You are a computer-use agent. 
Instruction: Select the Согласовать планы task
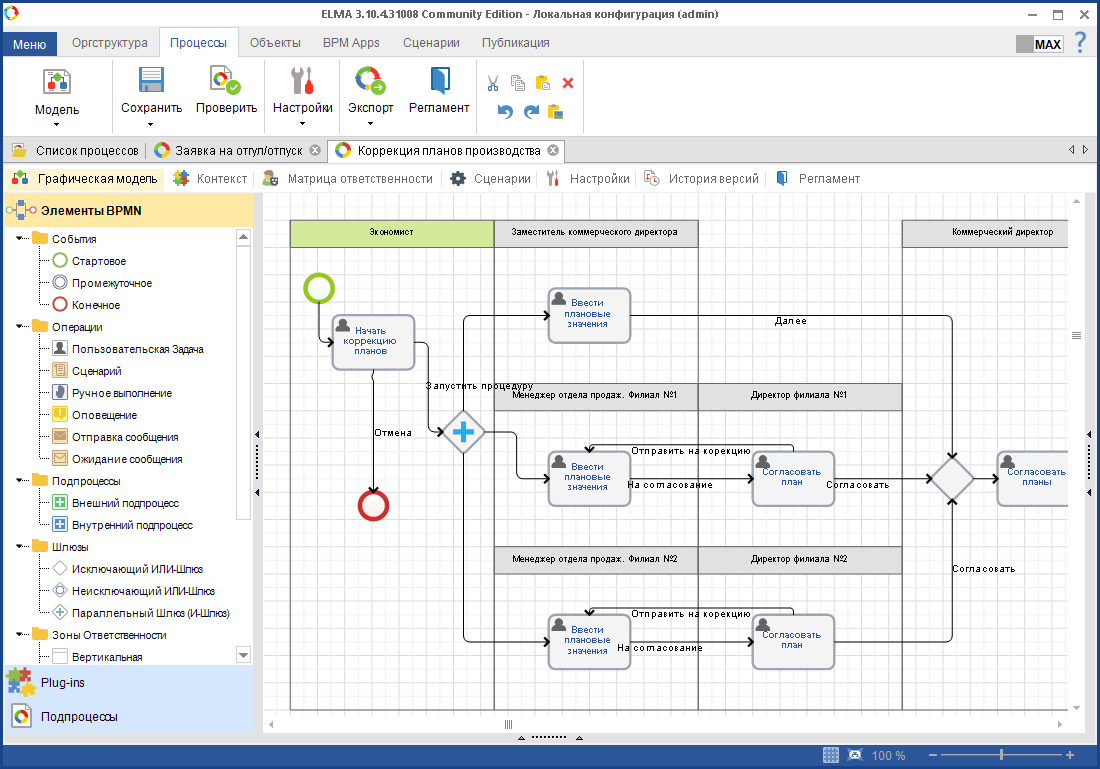1033,479
